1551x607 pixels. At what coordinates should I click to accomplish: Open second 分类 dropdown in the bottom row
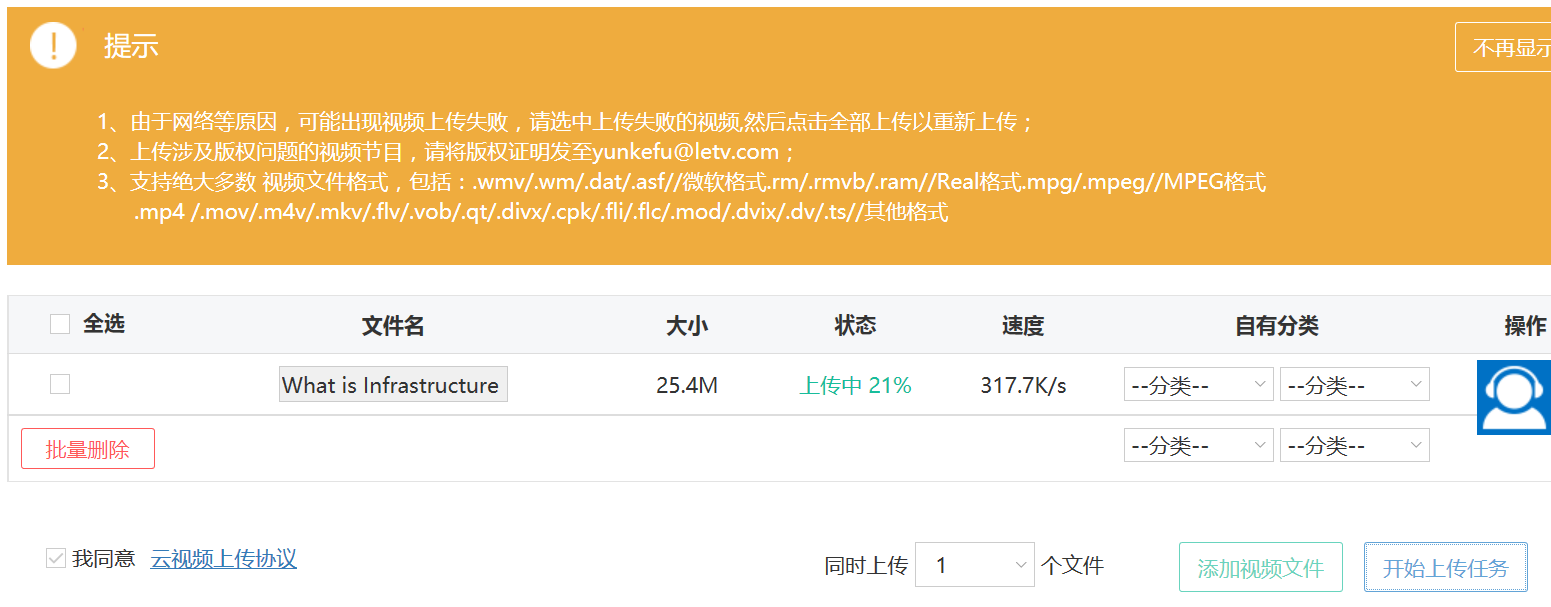pyautogui.click(x=1355, y=445)
